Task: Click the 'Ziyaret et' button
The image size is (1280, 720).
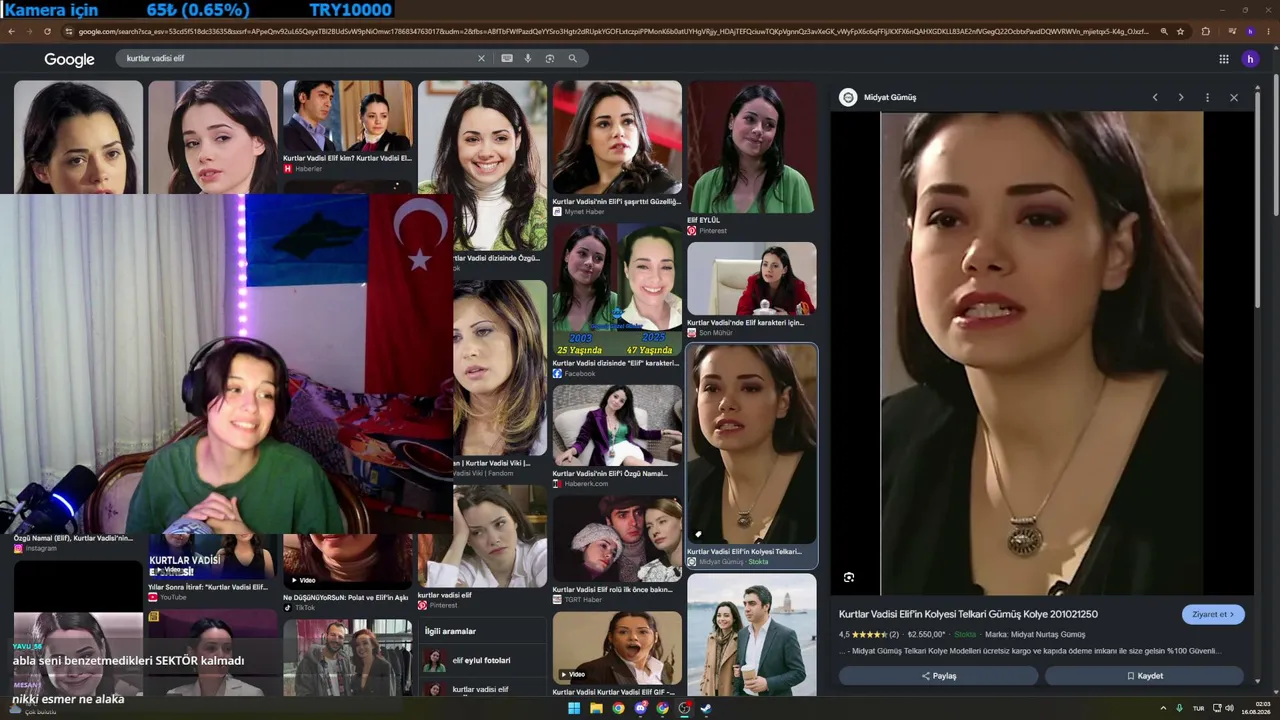Action: pos(1213,614)
